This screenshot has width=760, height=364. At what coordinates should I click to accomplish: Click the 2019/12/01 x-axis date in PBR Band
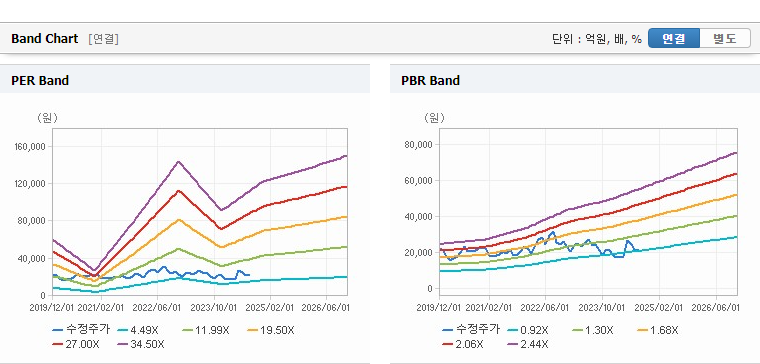coord(440,308)
